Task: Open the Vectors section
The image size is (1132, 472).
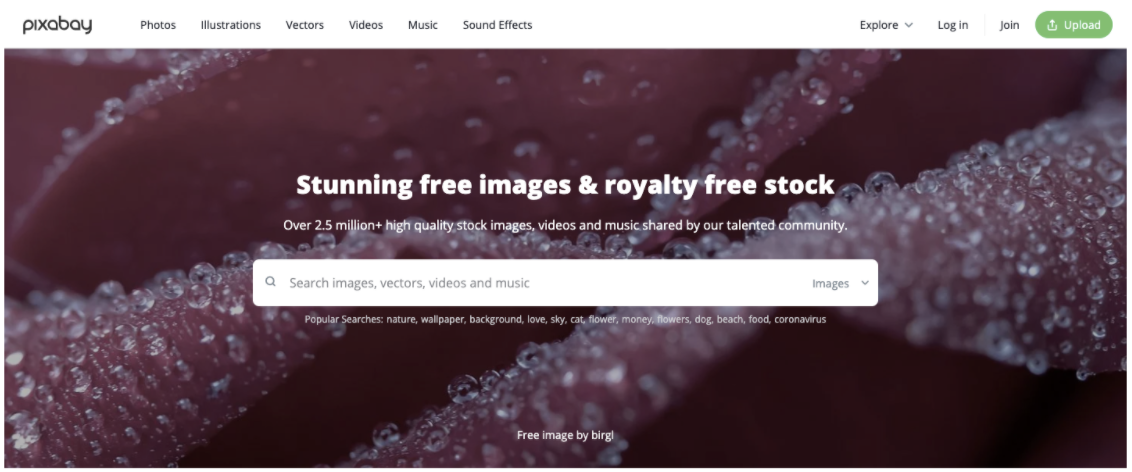Action: point(305,25)
